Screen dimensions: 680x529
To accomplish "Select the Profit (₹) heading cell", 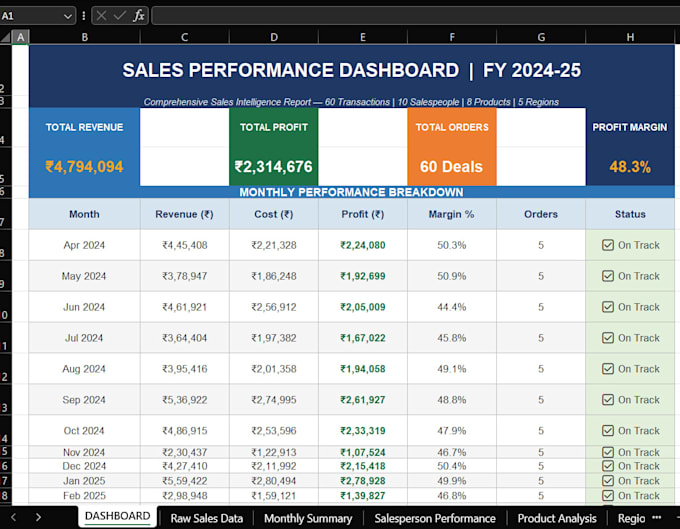I will coord(363,214).
